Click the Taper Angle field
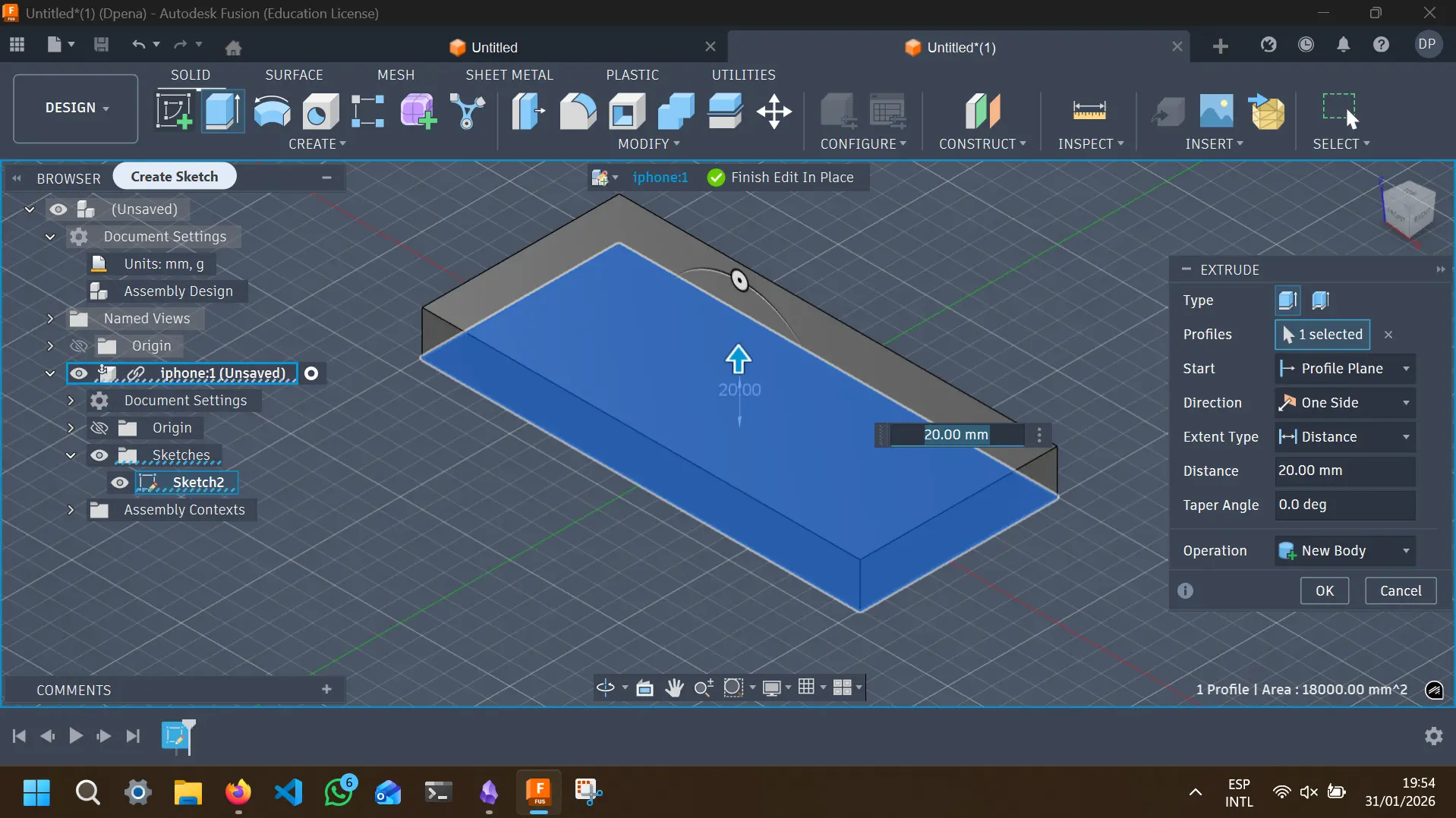This screenshot has height=818, width=1456. coord(1344,505)
